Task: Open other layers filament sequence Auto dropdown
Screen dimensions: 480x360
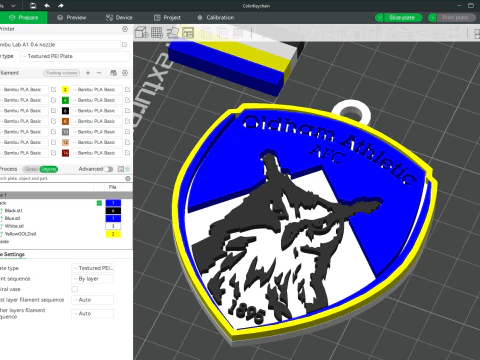Action: click(93, 313)
